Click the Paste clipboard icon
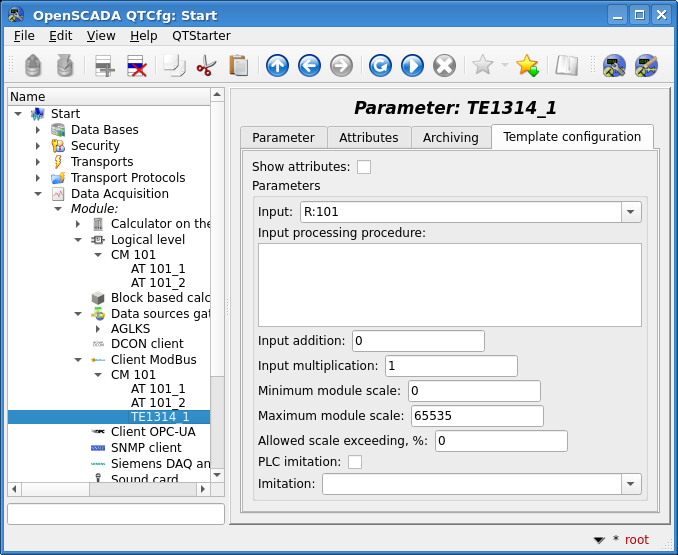678x555 pixels. tap(238, 66)
